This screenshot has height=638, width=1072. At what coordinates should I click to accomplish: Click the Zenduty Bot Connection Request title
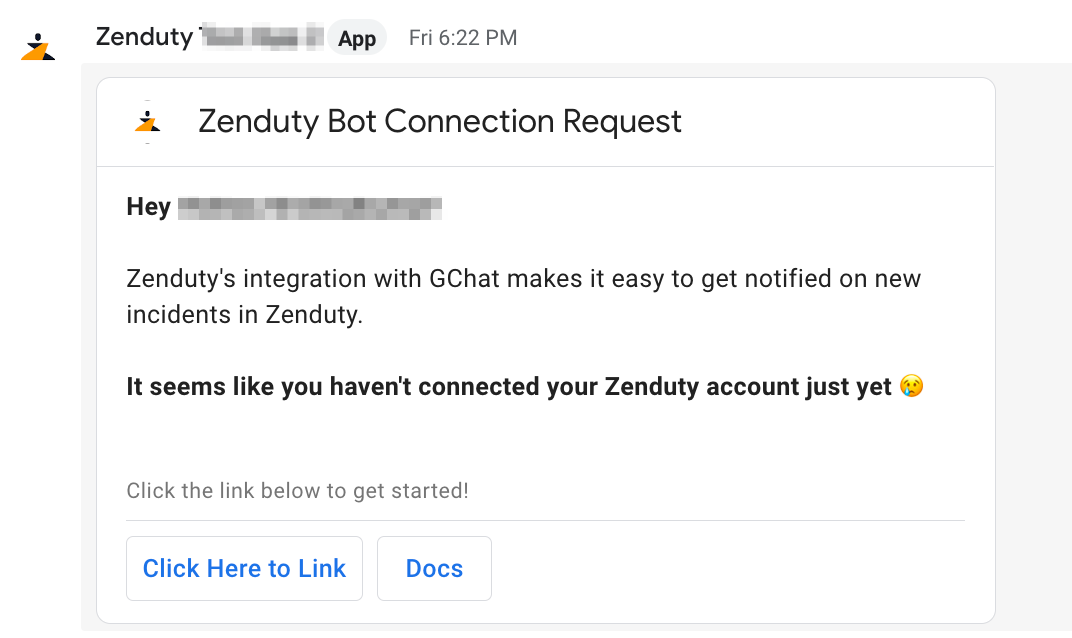(440, 122)
